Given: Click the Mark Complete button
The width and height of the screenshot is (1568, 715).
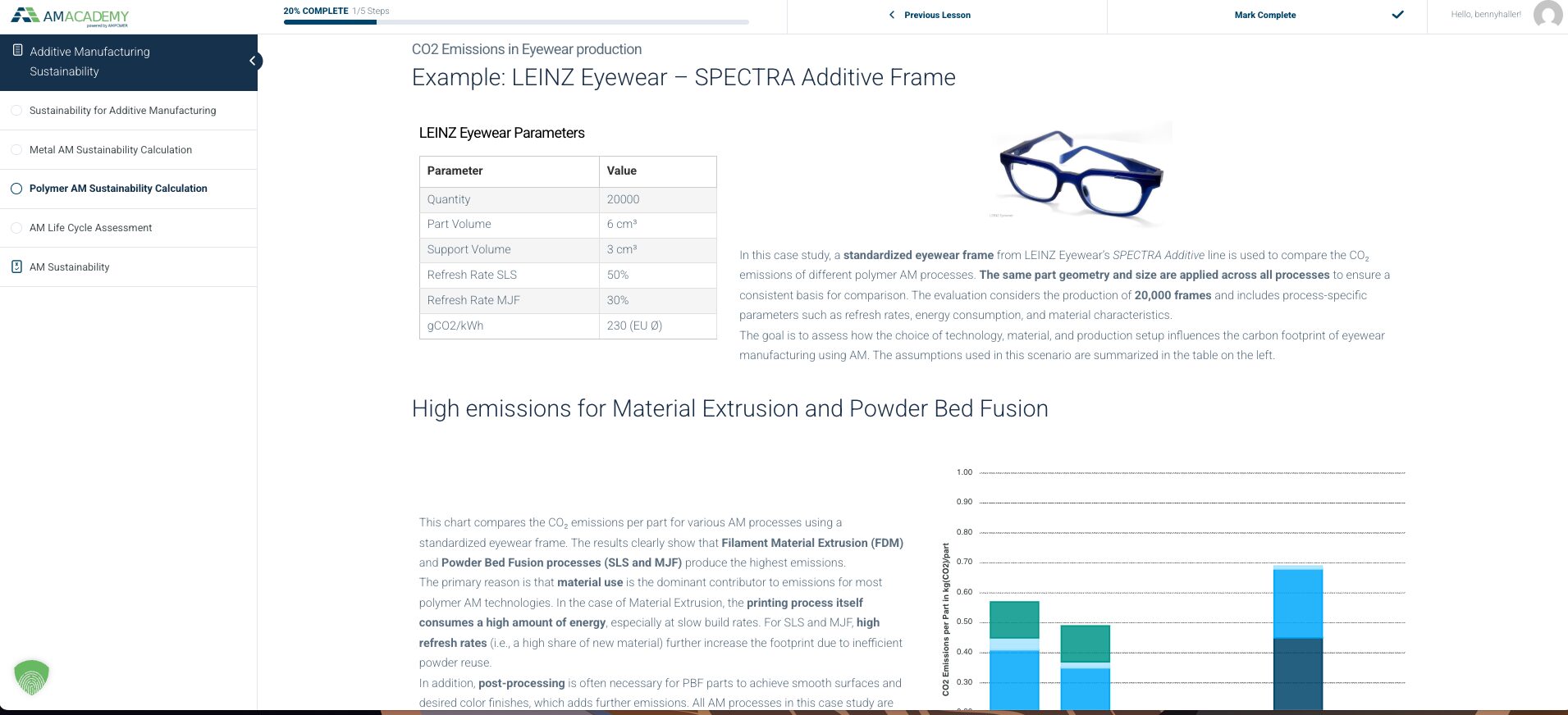Looking at the screenshot, I should 1267,16.
